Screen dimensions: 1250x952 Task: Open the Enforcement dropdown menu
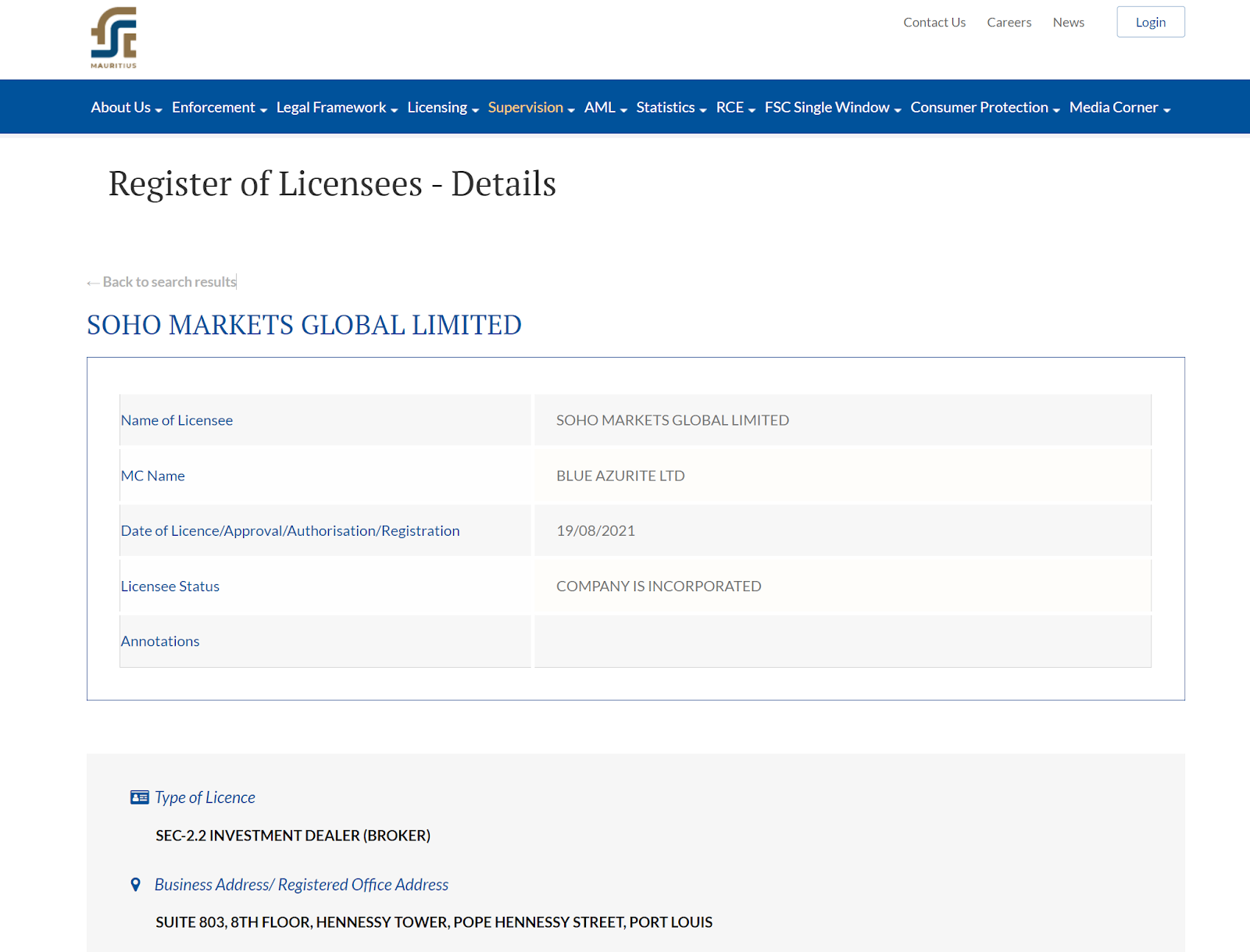point(219,108)
